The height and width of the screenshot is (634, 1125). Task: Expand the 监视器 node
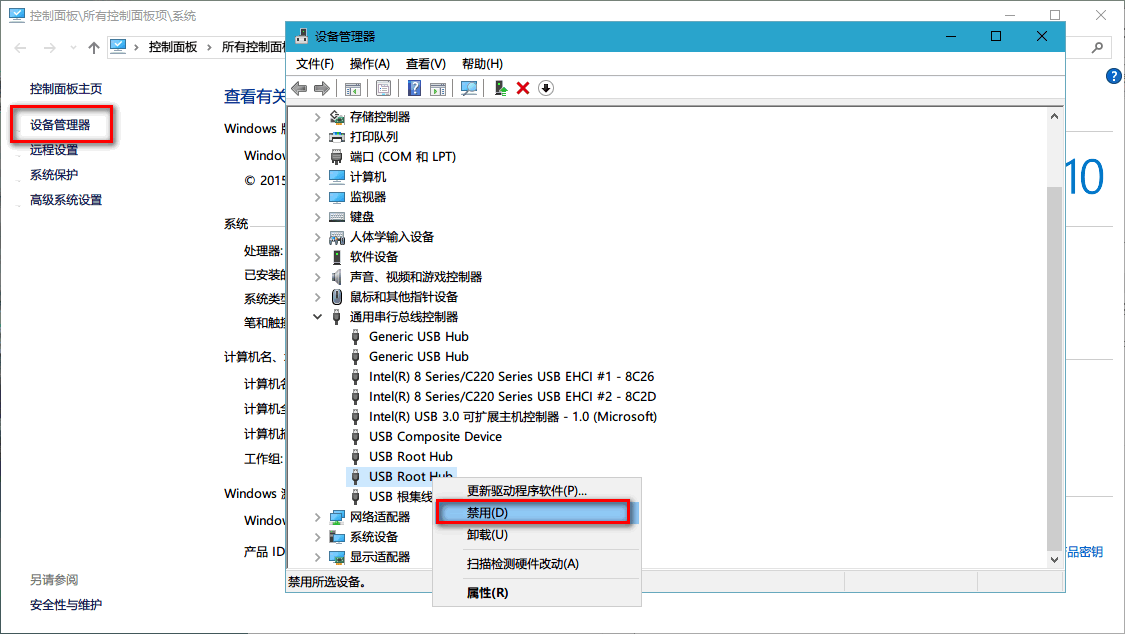[x=317, y=197]
